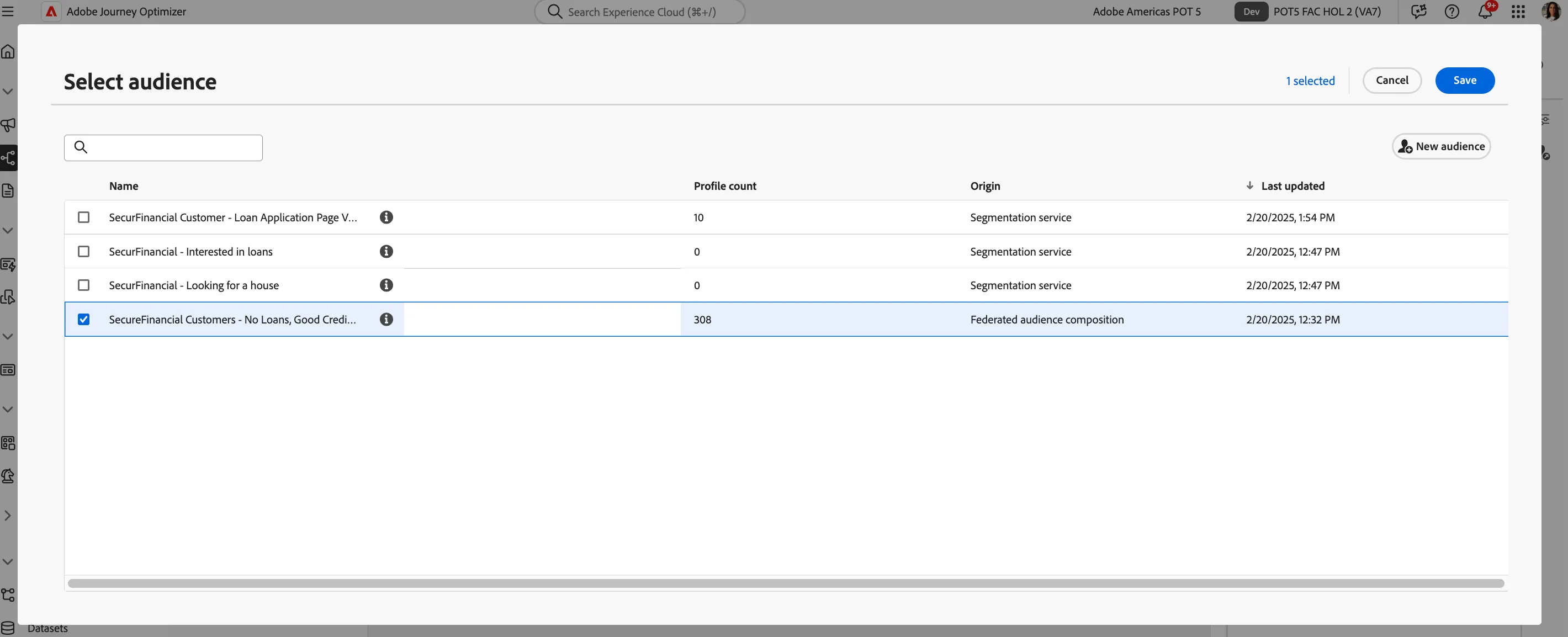The image size is (1568, 637).
Task: Show info for Looking for a house audience
Action: click(386, 285)
